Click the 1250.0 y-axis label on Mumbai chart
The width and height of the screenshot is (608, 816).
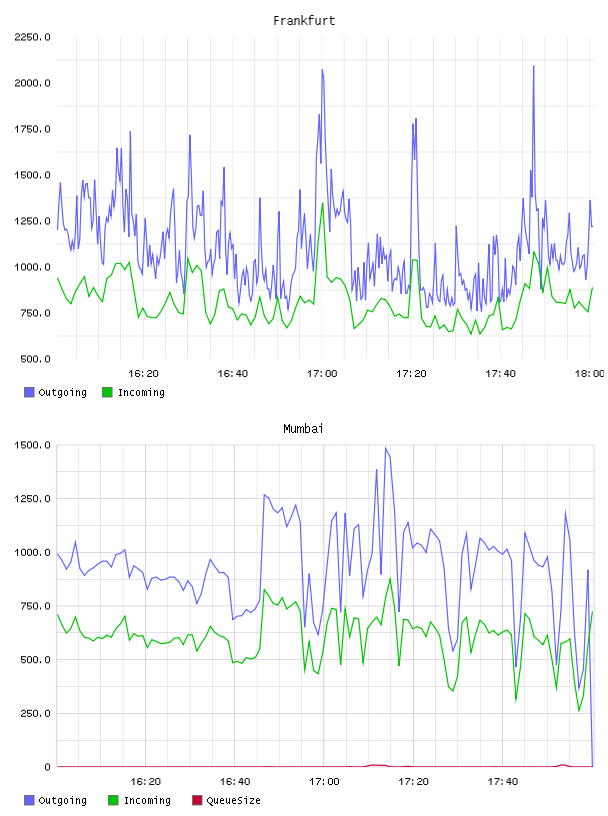pyautogui.click(x=32, y=499)
